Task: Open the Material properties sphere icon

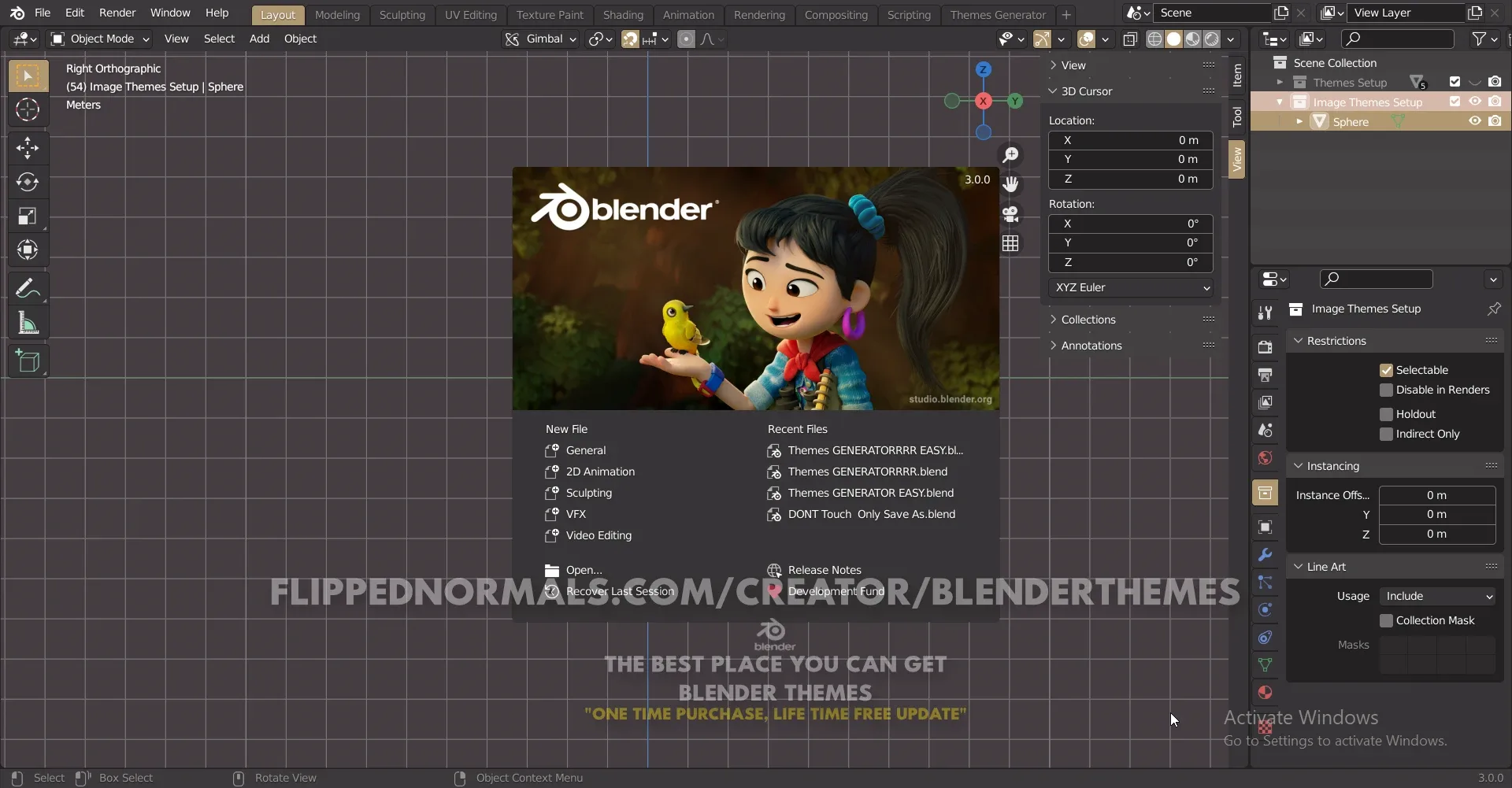Action: tap(1266, 692)
